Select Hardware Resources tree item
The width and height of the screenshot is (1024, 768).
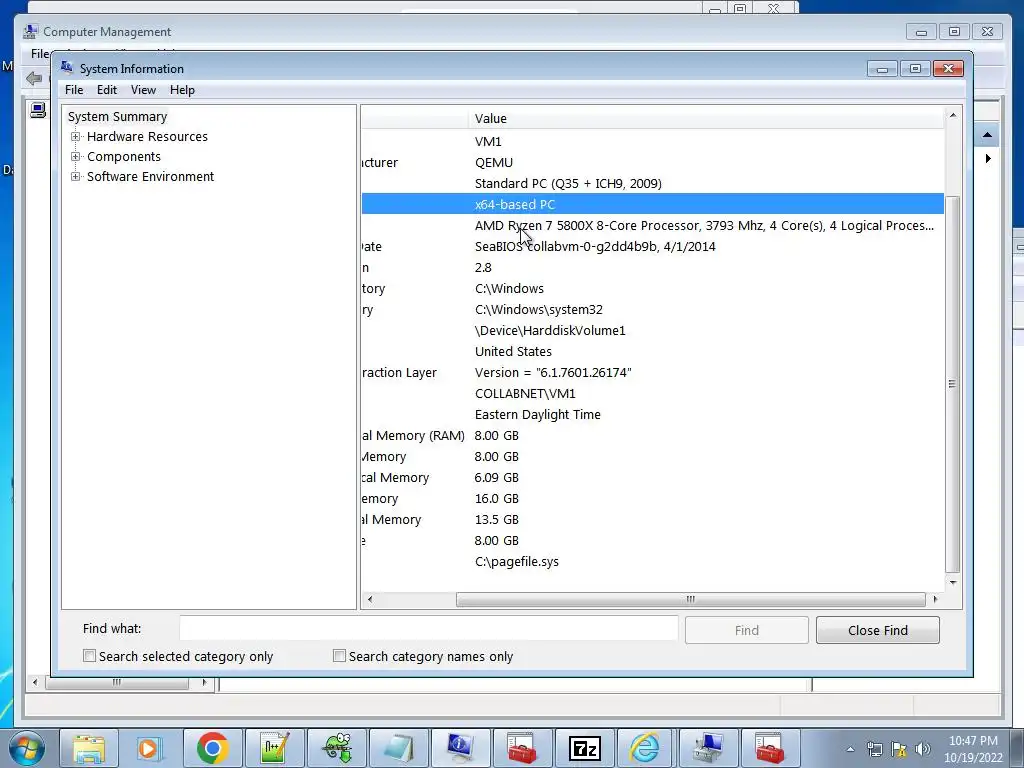tap(147, 136)
